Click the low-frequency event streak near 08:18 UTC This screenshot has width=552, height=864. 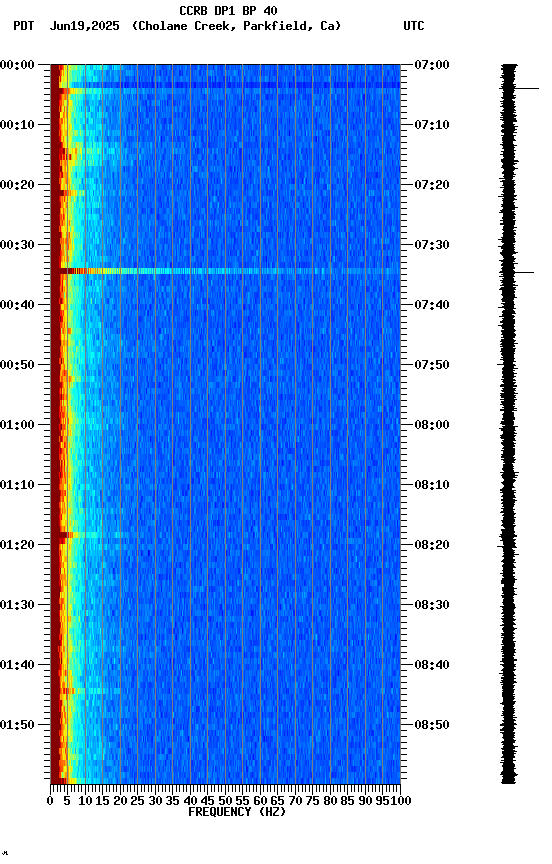pos(91,535)
